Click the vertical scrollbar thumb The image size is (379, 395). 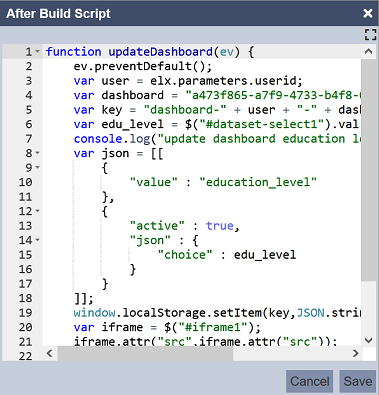(368, 170)
